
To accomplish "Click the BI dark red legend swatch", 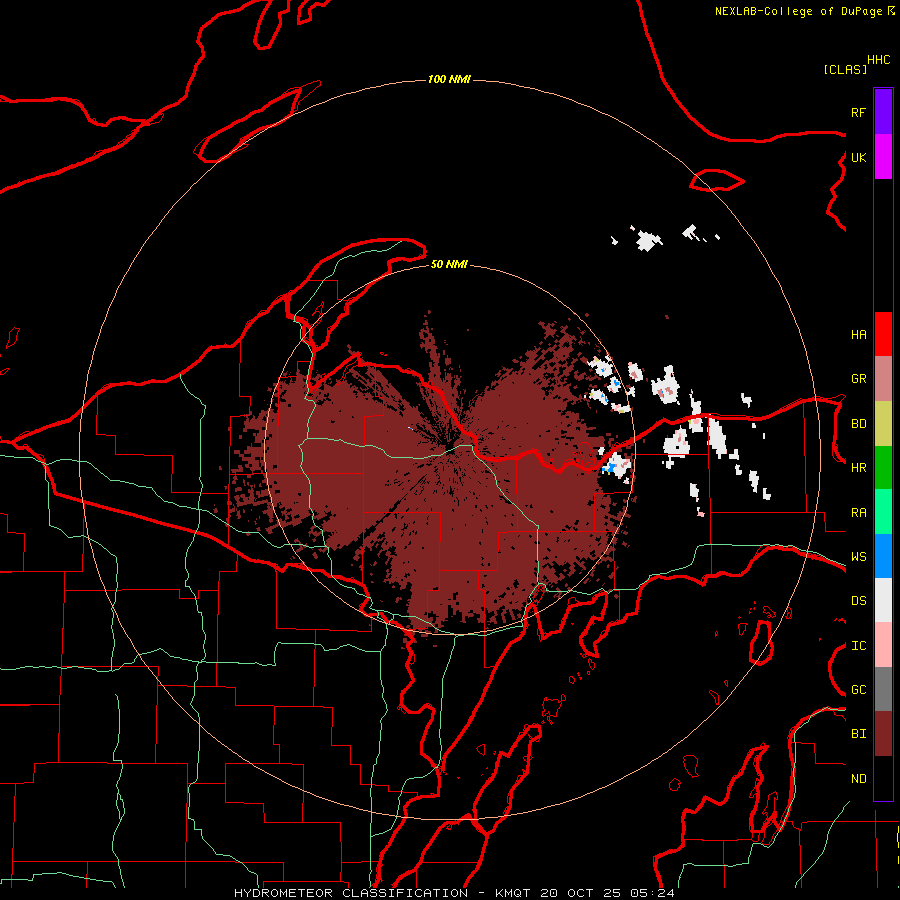I will pyautogui.click(x=883, y=734).
